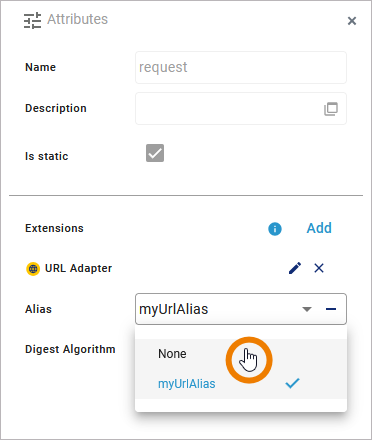Click the Extensions info icon
This screenshot has height=440, width=372.
coord(275,229)
